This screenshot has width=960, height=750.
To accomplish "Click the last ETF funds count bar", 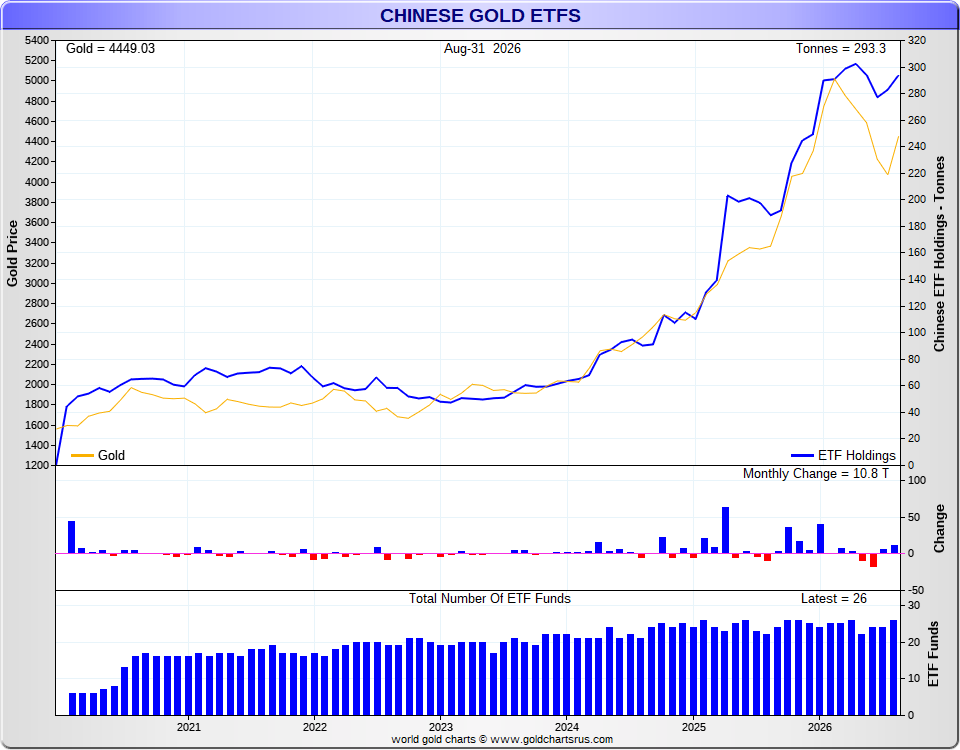I will pyautogui.click(x=894, y=667).
